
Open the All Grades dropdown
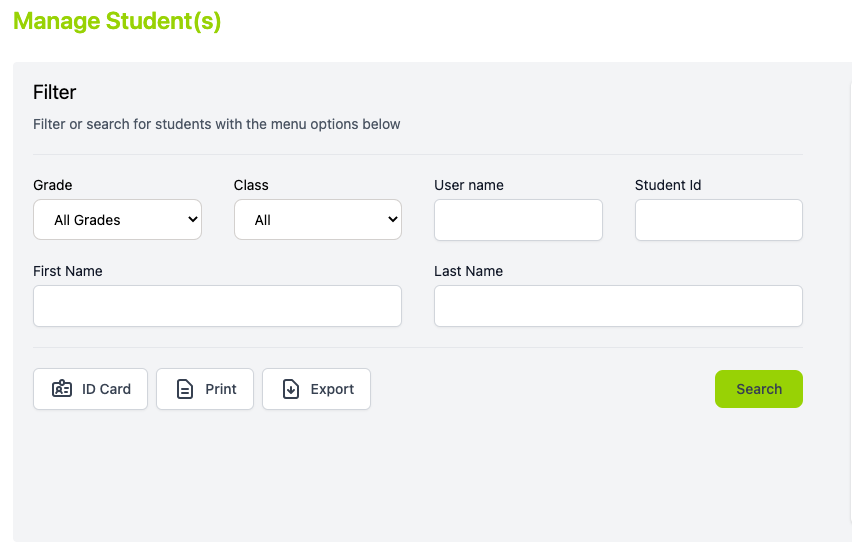[117, 219]
